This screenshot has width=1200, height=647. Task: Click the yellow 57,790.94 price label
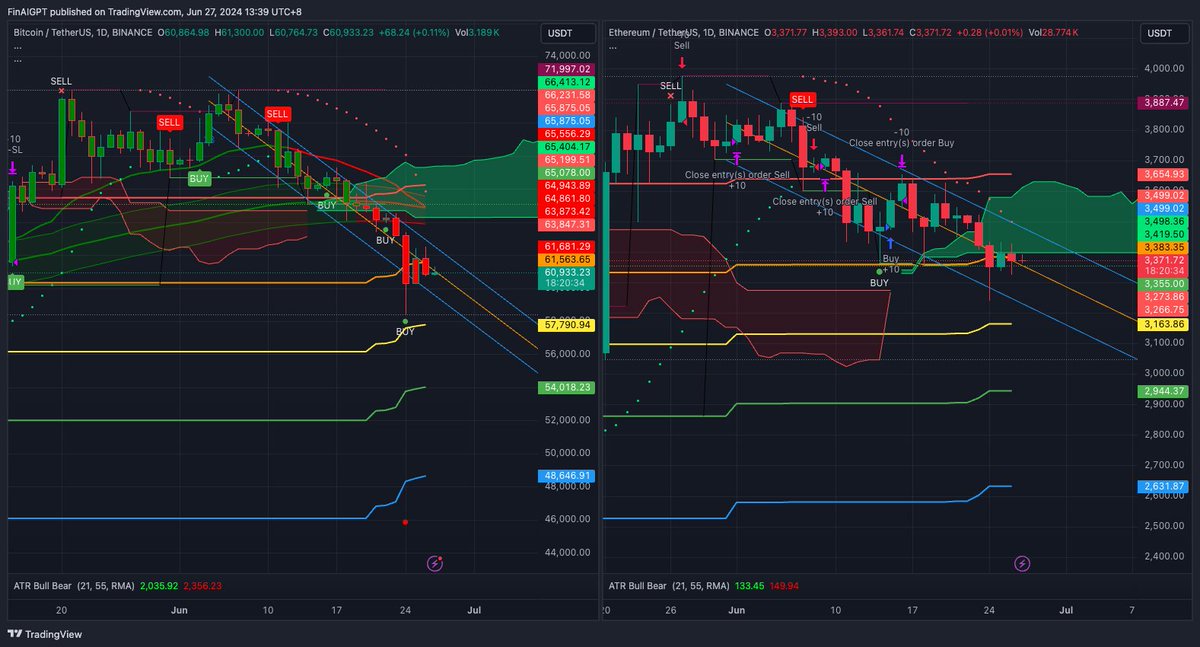(568, 325)
